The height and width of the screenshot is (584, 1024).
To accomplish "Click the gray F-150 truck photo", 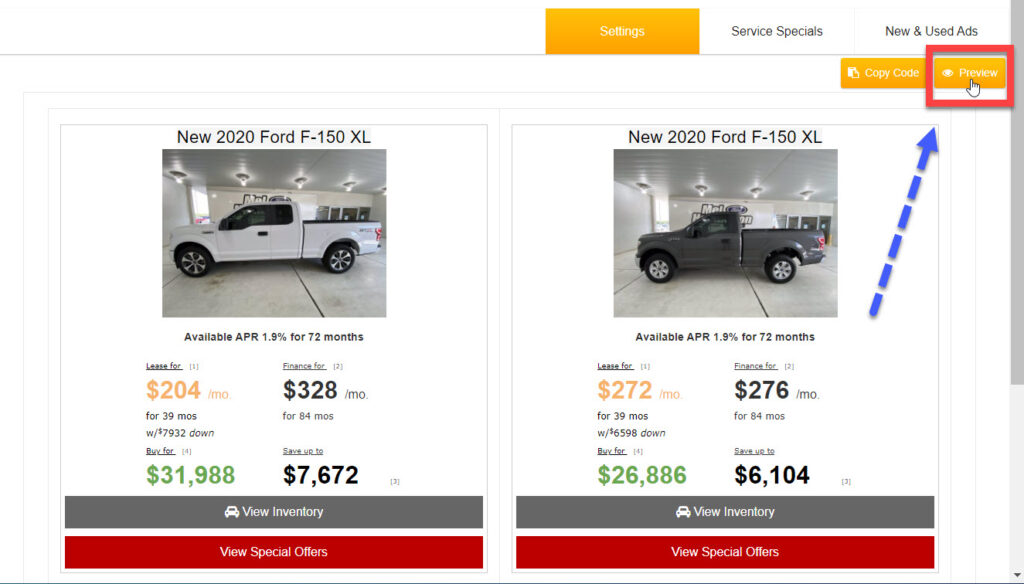I will 725,233.
